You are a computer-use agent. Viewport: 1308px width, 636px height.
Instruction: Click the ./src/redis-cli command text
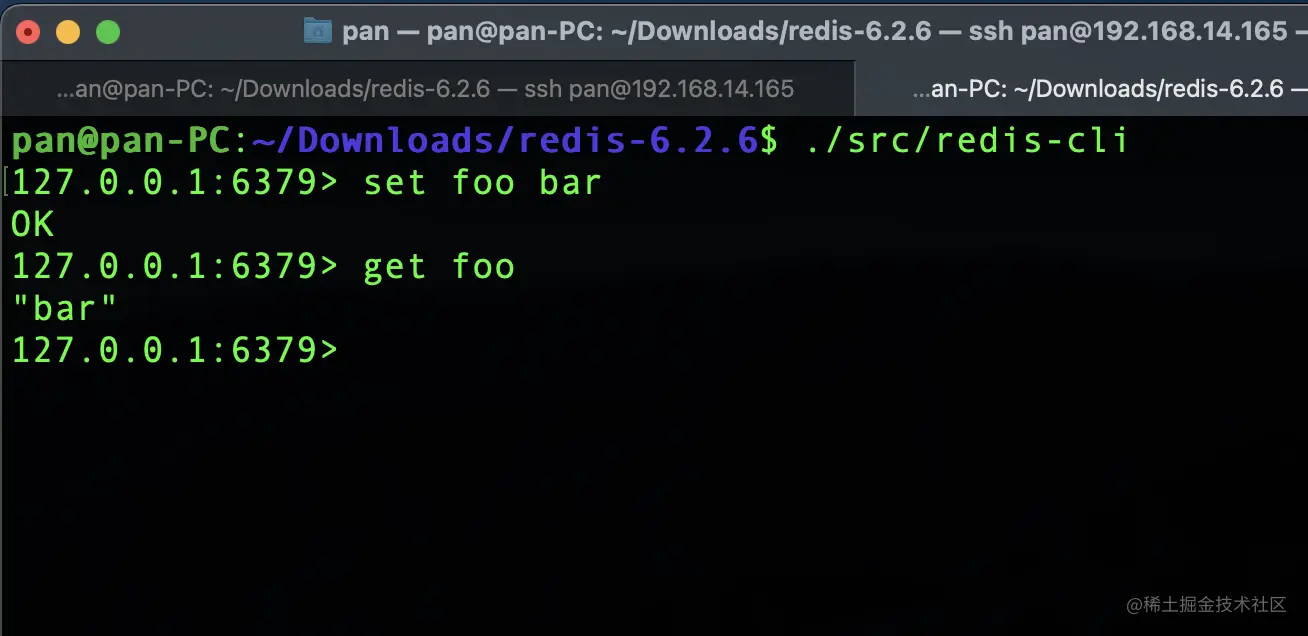tap(967, 141)
